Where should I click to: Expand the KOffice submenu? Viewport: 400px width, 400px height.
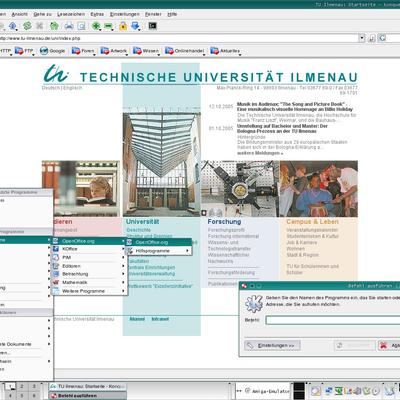tap(89, 249)
